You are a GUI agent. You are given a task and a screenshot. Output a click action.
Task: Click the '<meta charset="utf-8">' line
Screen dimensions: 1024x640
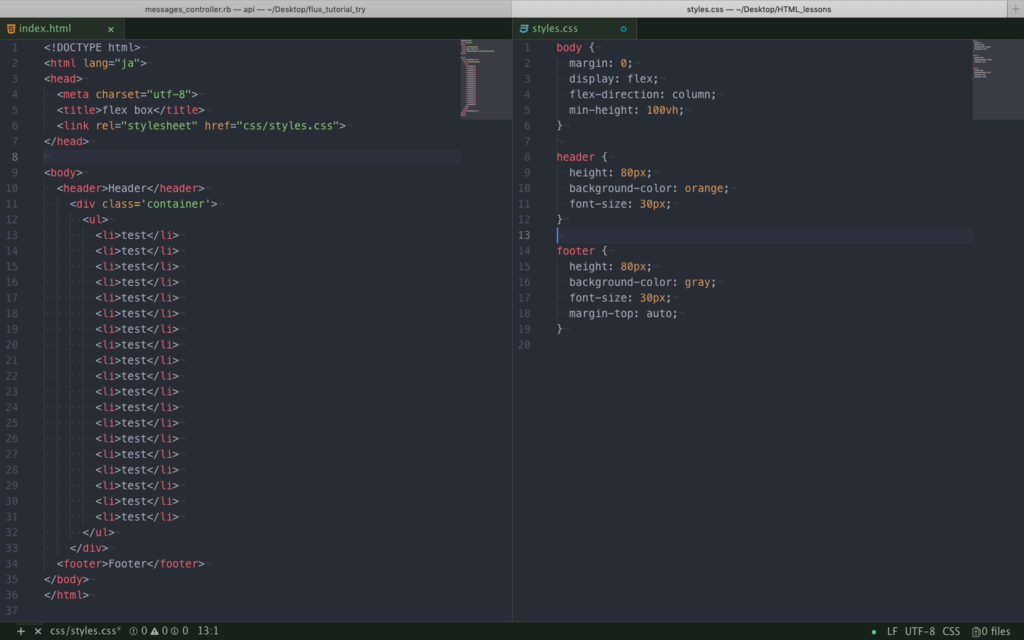127,95
